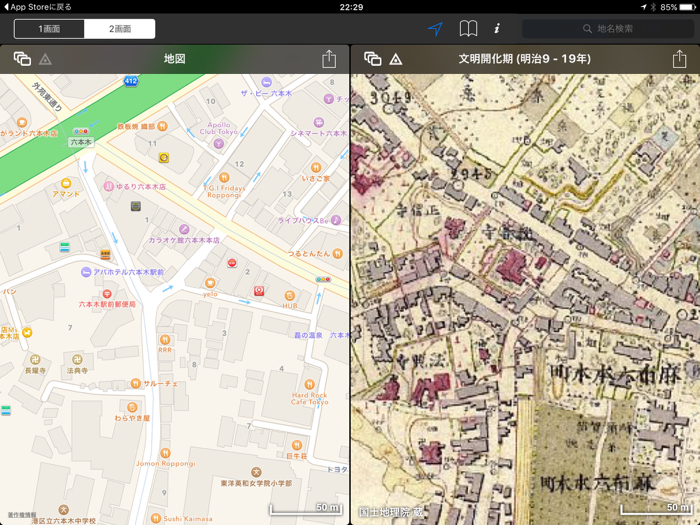
Task: Tap the 文明開化期 (明治9 - 19年) title
Action: pos(524,59)
